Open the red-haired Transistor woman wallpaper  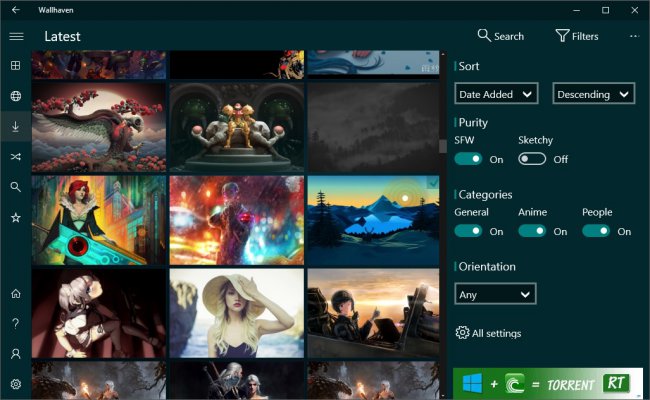[99, 220]
